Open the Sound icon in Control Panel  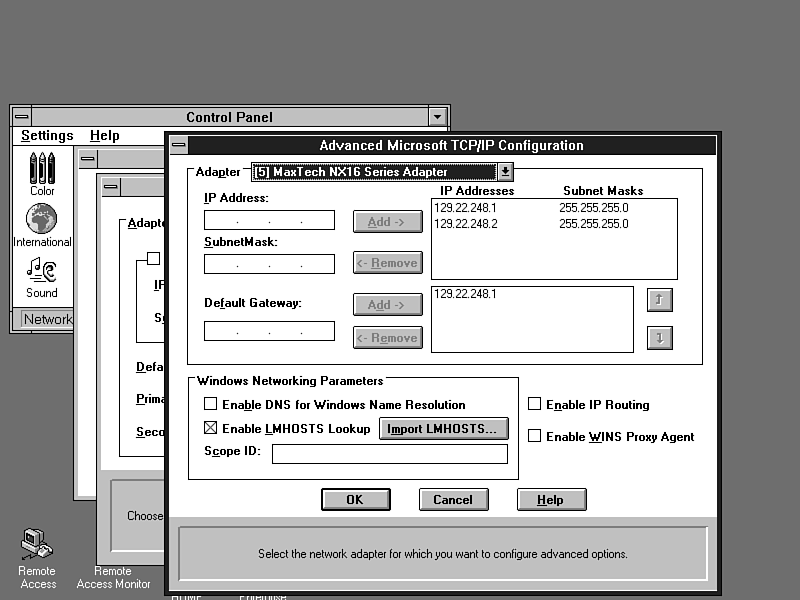42,277
